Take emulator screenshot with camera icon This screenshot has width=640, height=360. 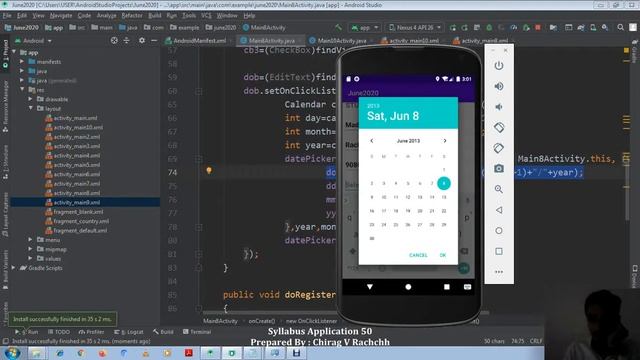click(499, 169)
